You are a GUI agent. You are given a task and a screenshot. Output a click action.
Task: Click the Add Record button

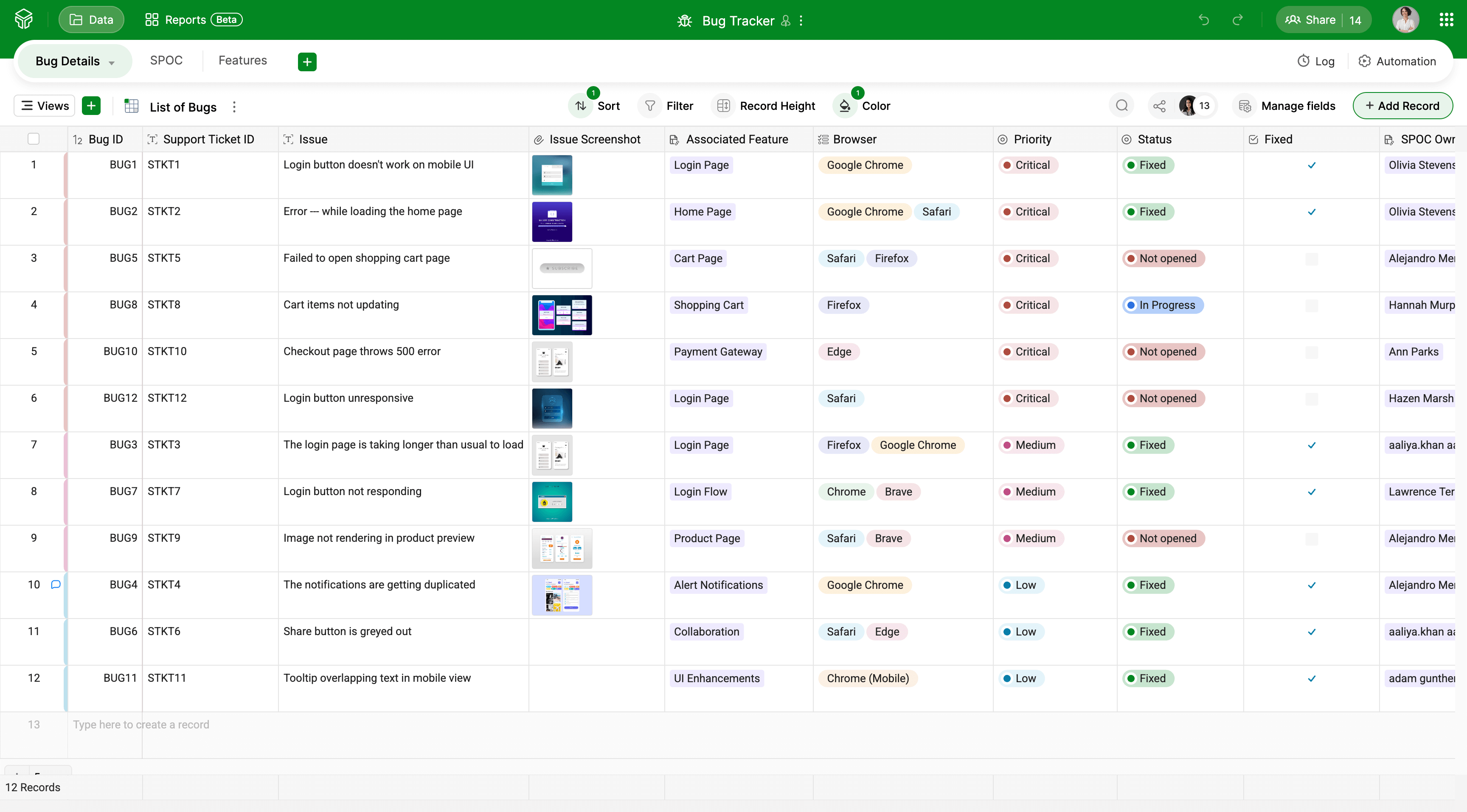coord(1402,106)
